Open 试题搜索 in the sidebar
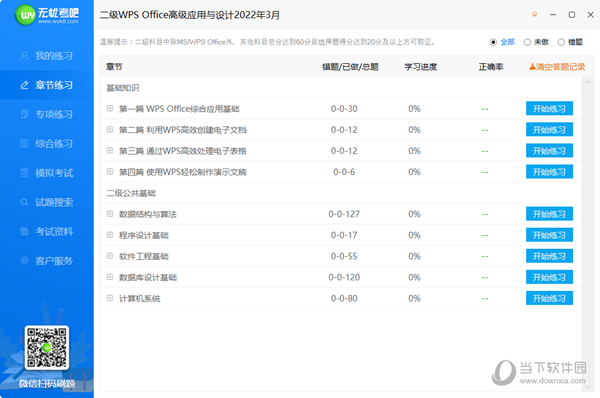This screenshot has width=600, height=398. (47, 202)
